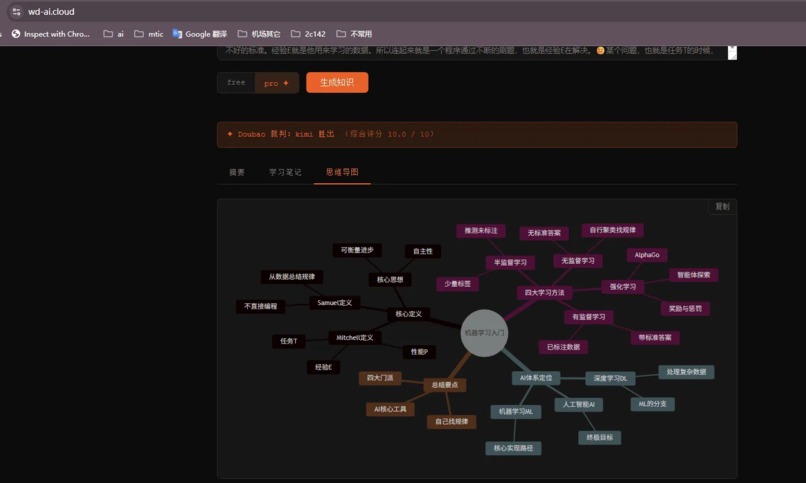Select the 自己找规律 node
Viewport: 806px width, 483px height.
[x=452, y=421]
